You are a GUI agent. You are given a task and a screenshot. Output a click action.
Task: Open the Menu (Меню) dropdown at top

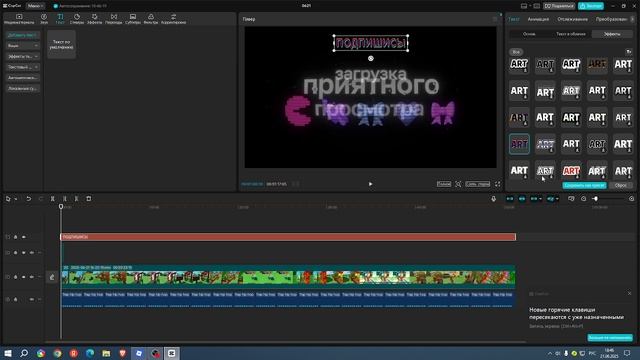click(x=36, y=6)
